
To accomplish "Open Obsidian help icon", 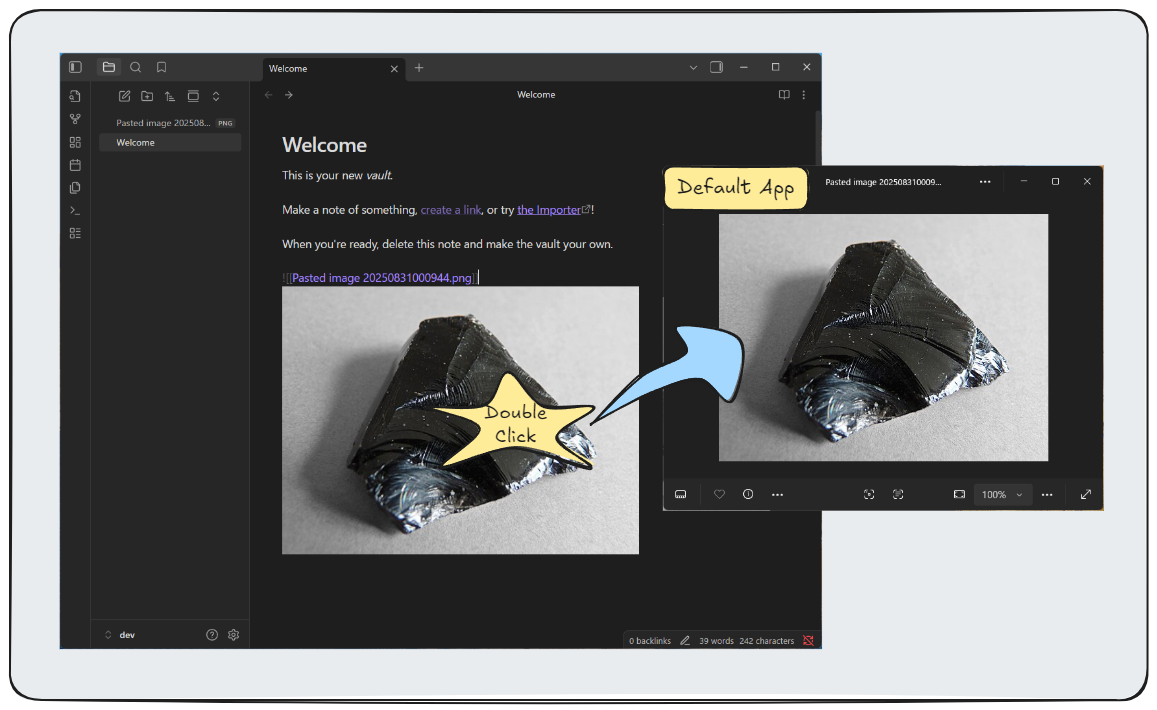I will [212, 635].
